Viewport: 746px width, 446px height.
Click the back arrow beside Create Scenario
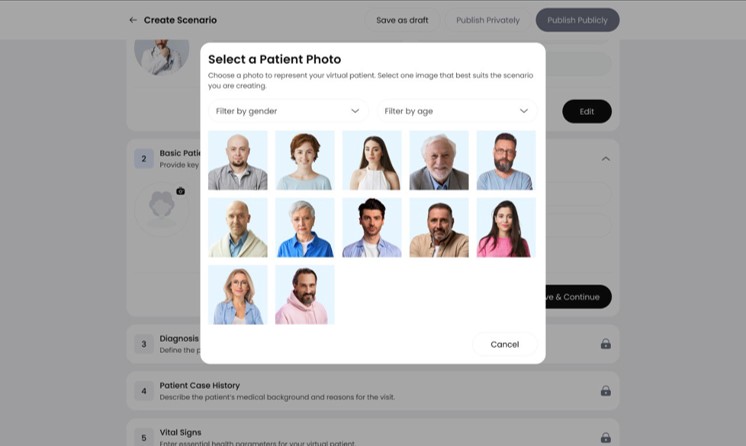click(x=133, y=20)
